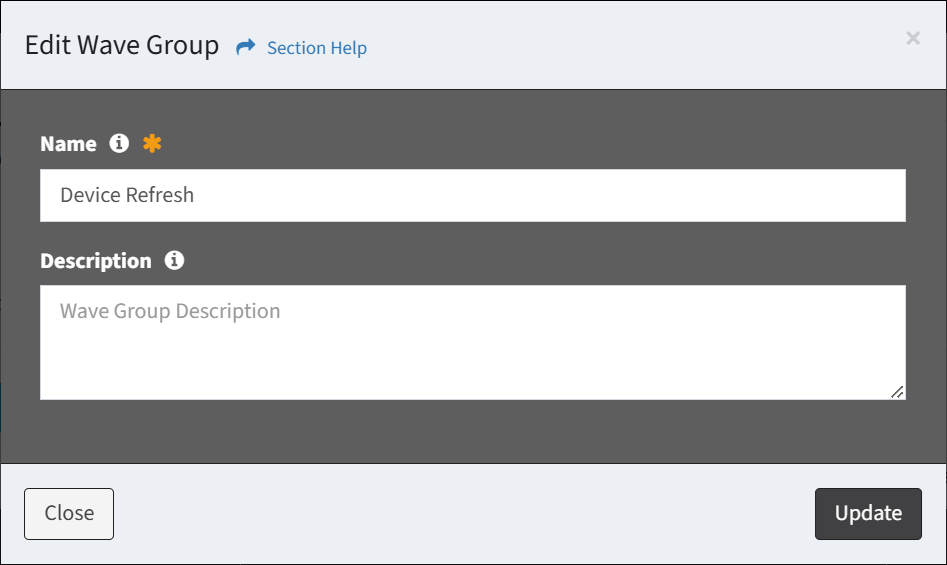This screenshot has width=947, height=565.
Task: Show the Description field info tooltip icon
Action: pos(174,260)
